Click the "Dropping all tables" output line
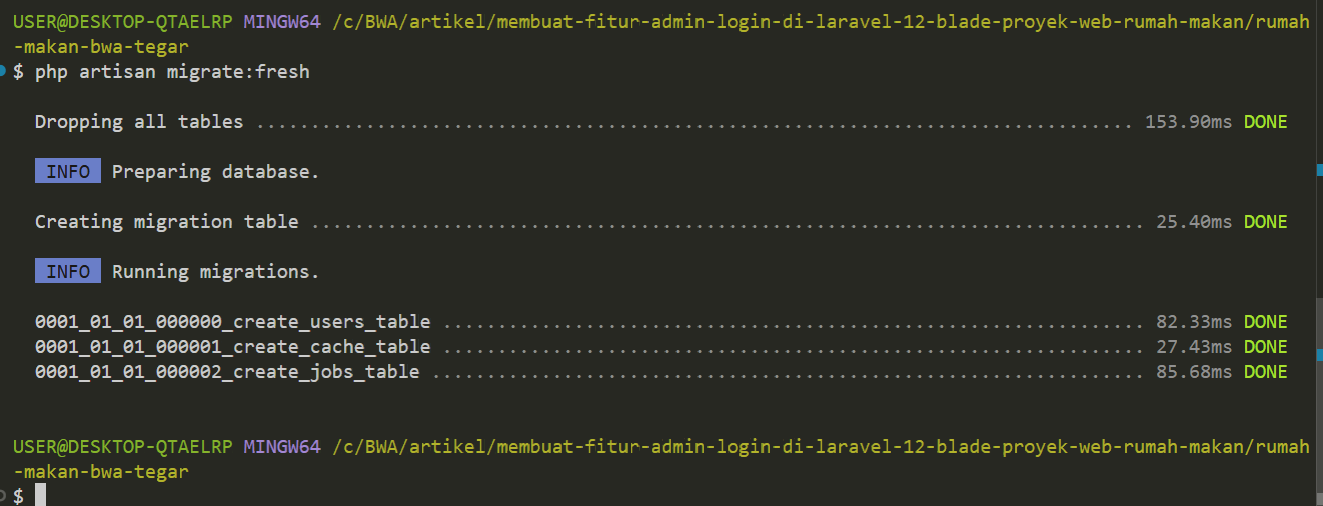1323x506 pixels. [139, 122]
